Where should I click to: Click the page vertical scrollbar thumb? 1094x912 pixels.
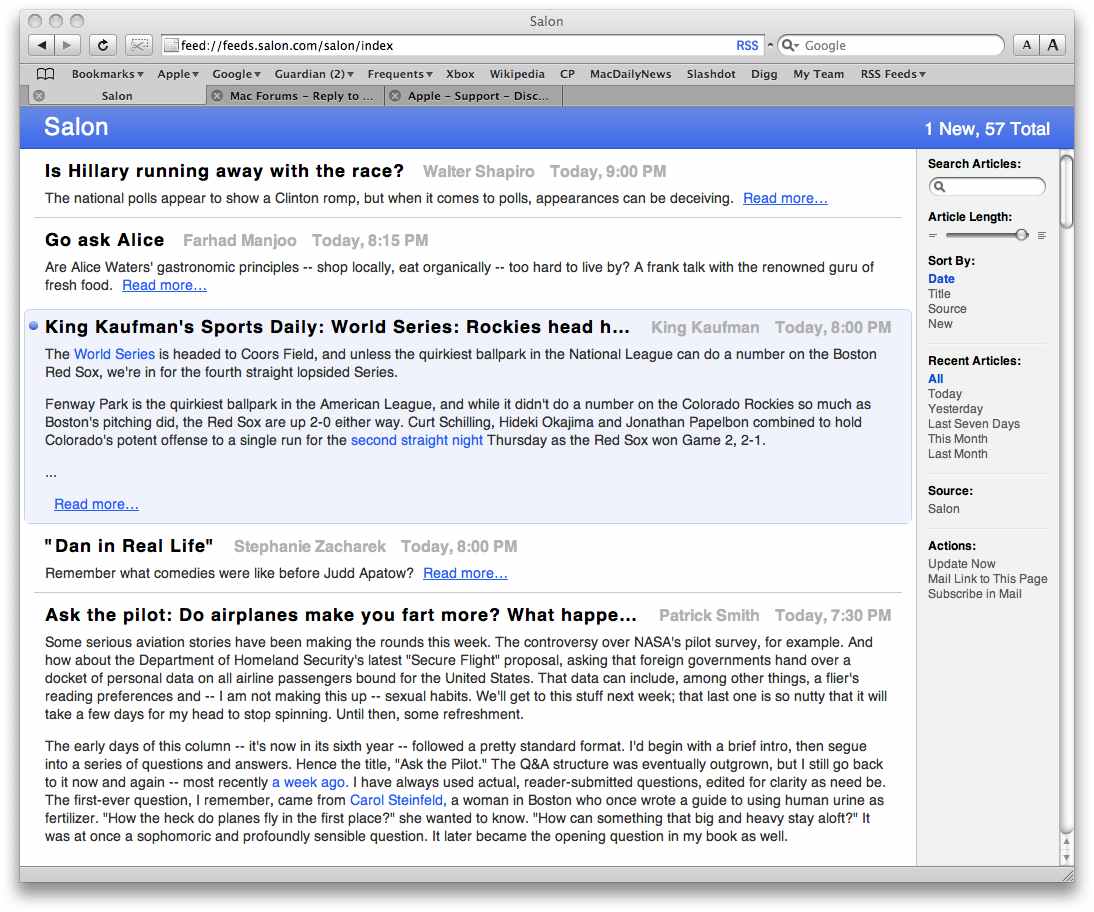click(x=1065, y=191)
